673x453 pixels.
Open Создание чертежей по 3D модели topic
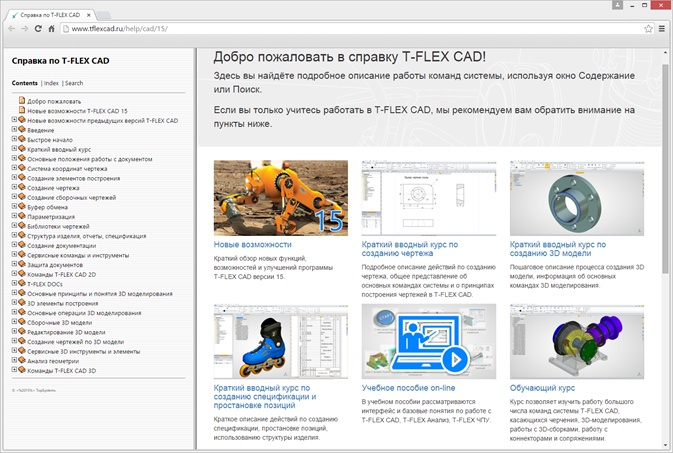point(76,342)
